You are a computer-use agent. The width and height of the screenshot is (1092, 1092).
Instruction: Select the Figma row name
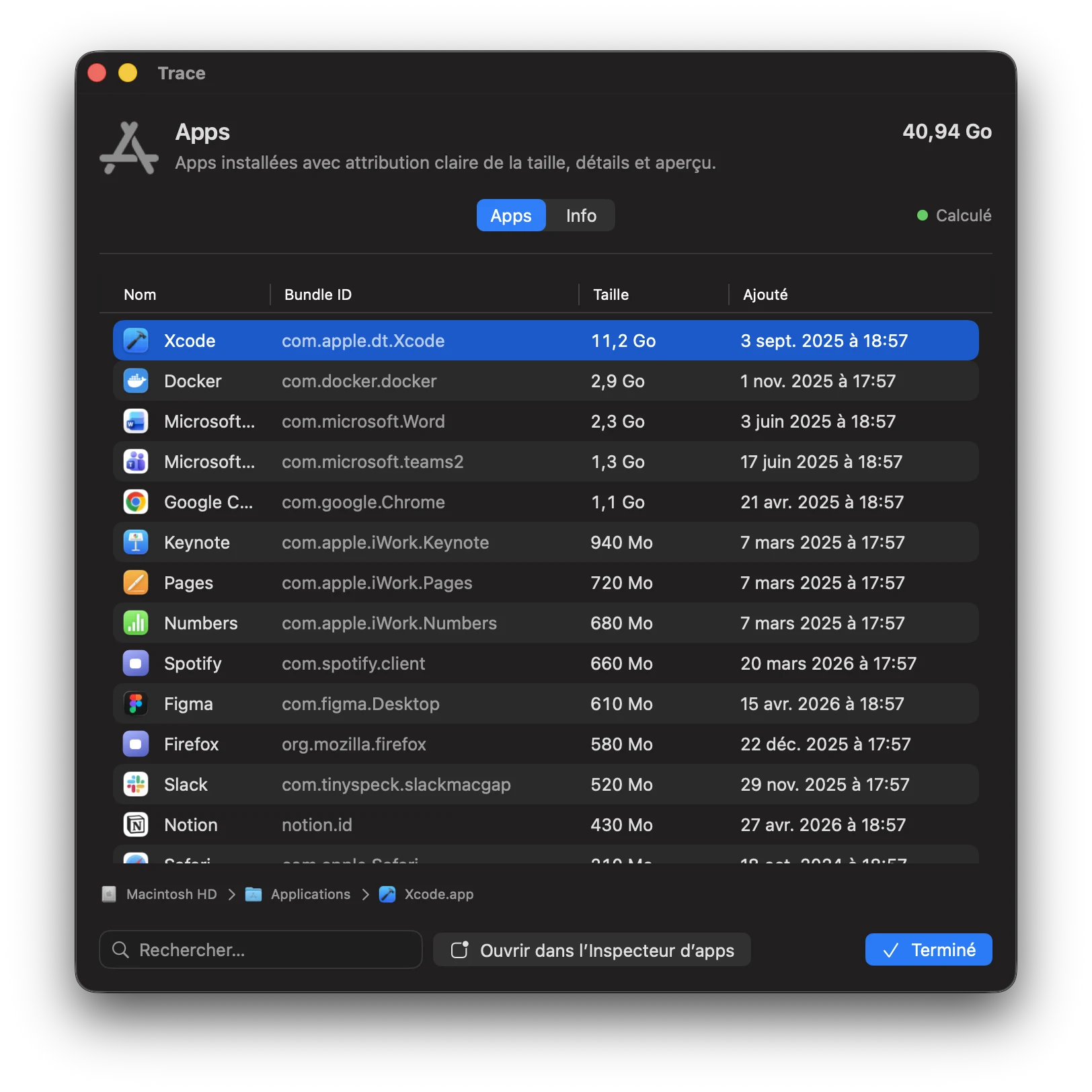pos(188,704)
